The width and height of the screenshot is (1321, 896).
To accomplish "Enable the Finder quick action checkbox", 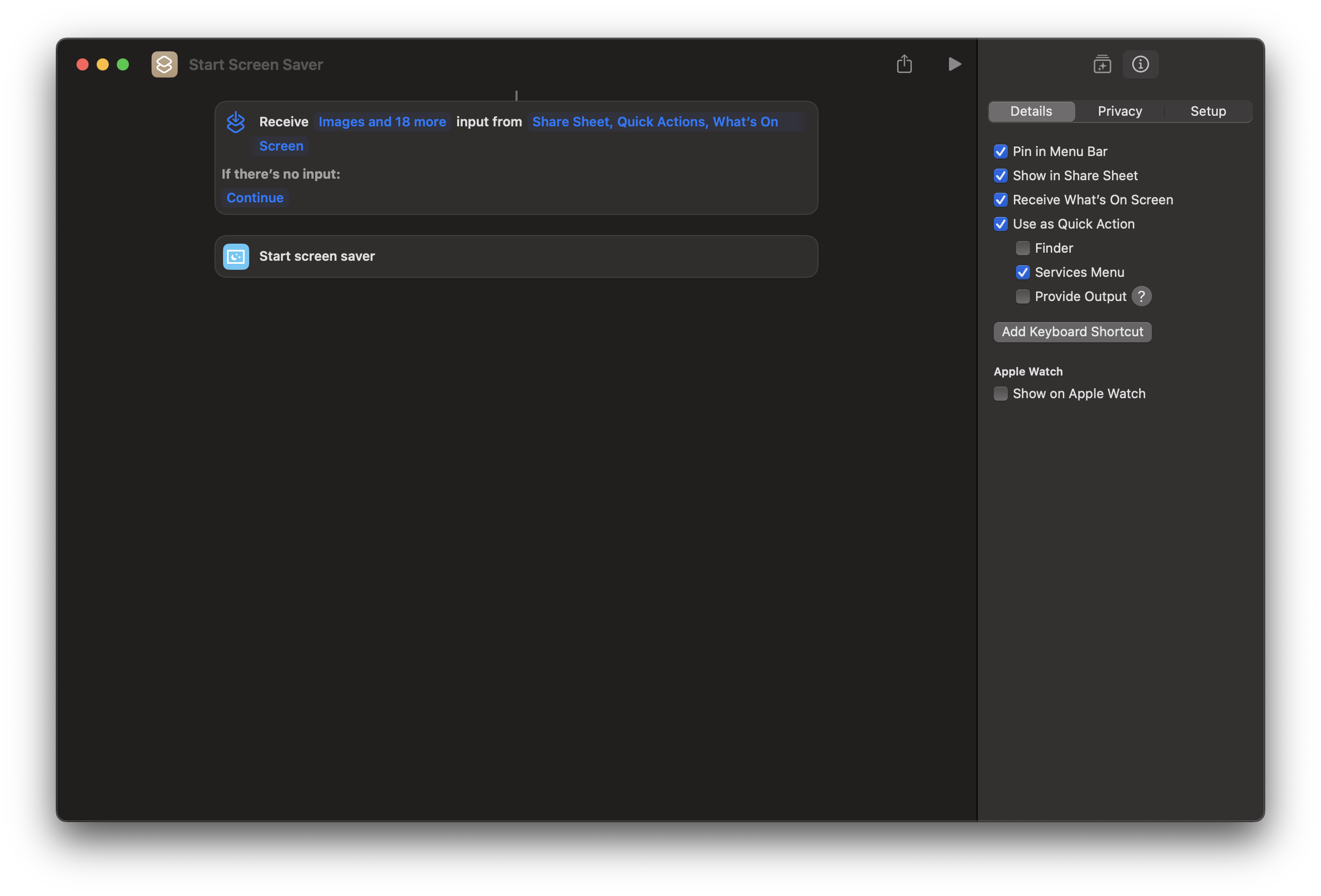I will point(1022,248).
